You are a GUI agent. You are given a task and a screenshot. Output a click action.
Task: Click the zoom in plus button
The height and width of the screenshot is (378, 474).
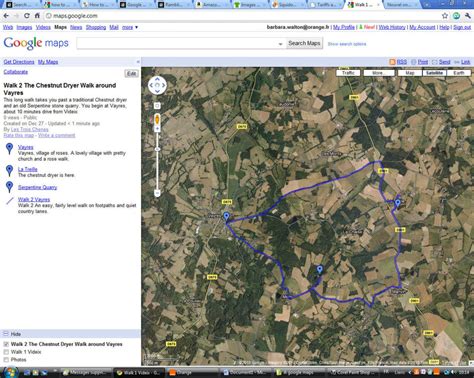[157, 129]
